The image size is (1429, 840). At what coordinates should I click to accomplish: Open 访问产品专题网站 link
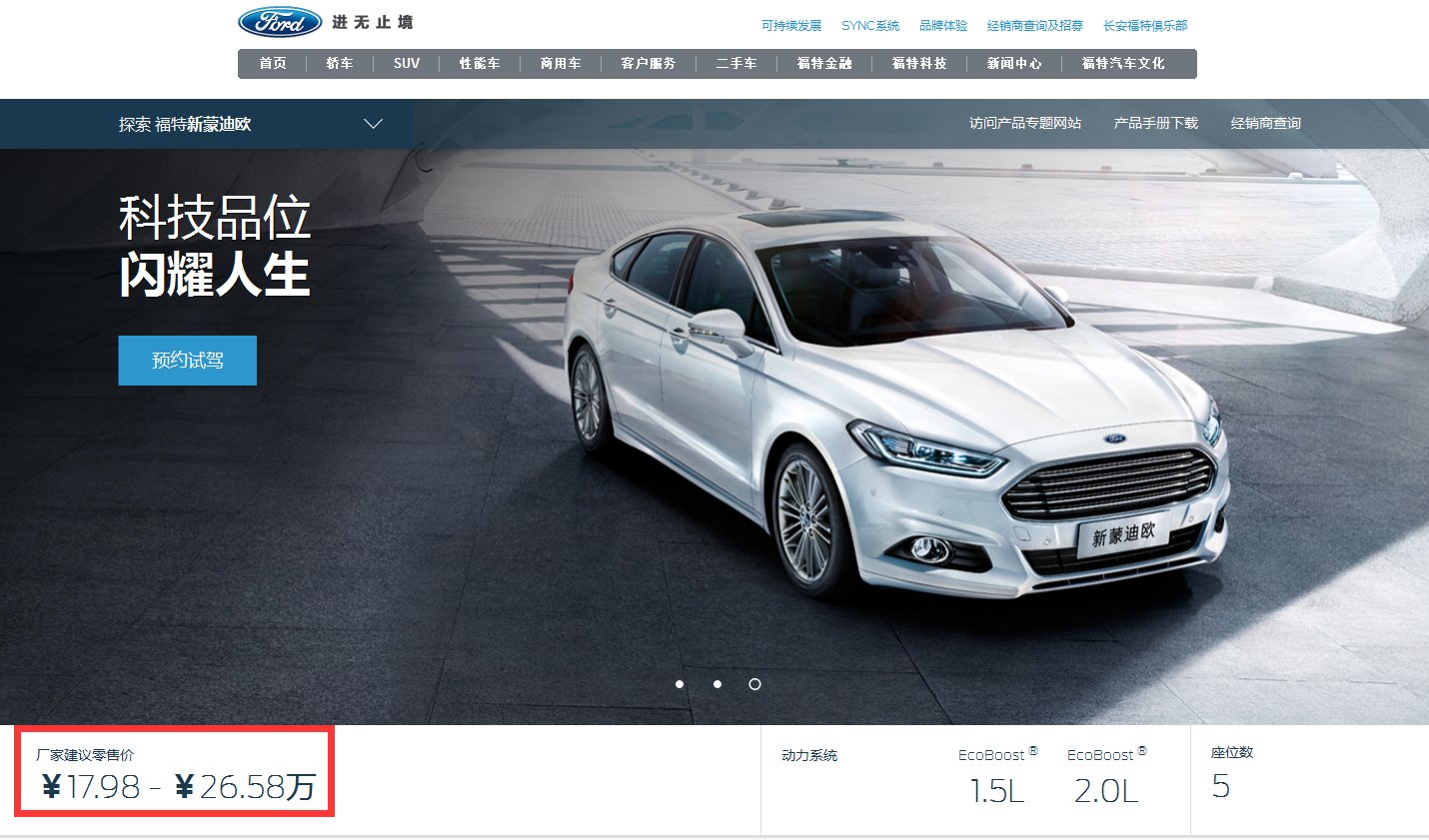tap(1024, 124)
